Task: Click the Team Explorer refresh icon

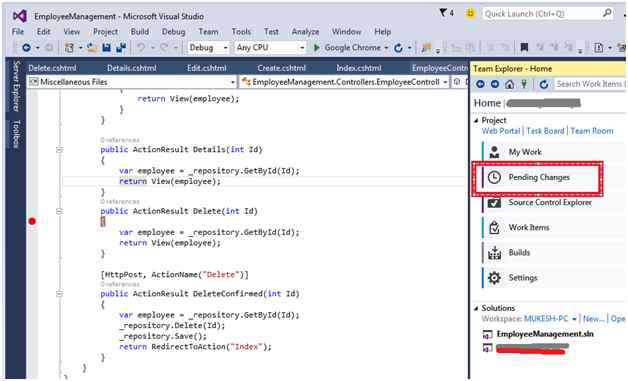Action: [x=543, y=84]
